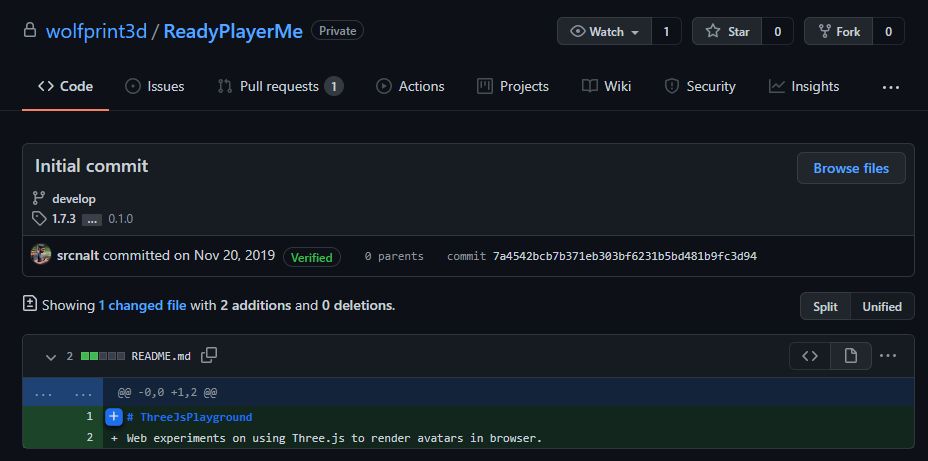
Task: Click the Watch button
Action: tap(604, 31)
